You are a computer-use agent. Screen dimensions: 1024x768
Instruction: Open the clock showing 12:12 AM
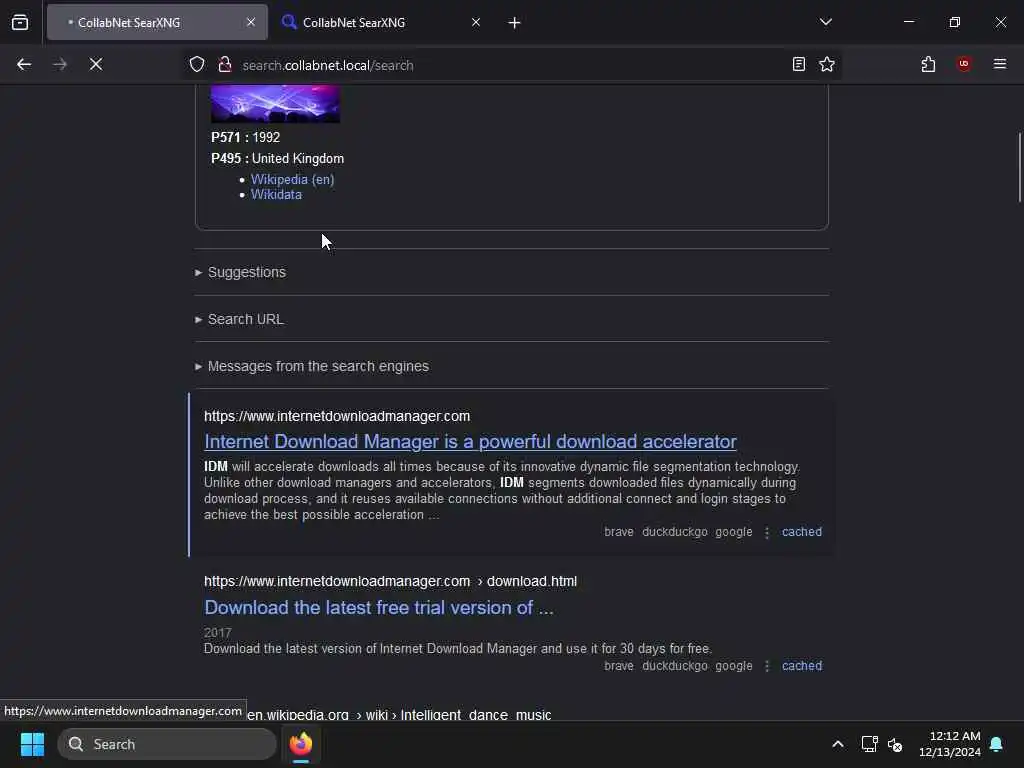(950, 744)
